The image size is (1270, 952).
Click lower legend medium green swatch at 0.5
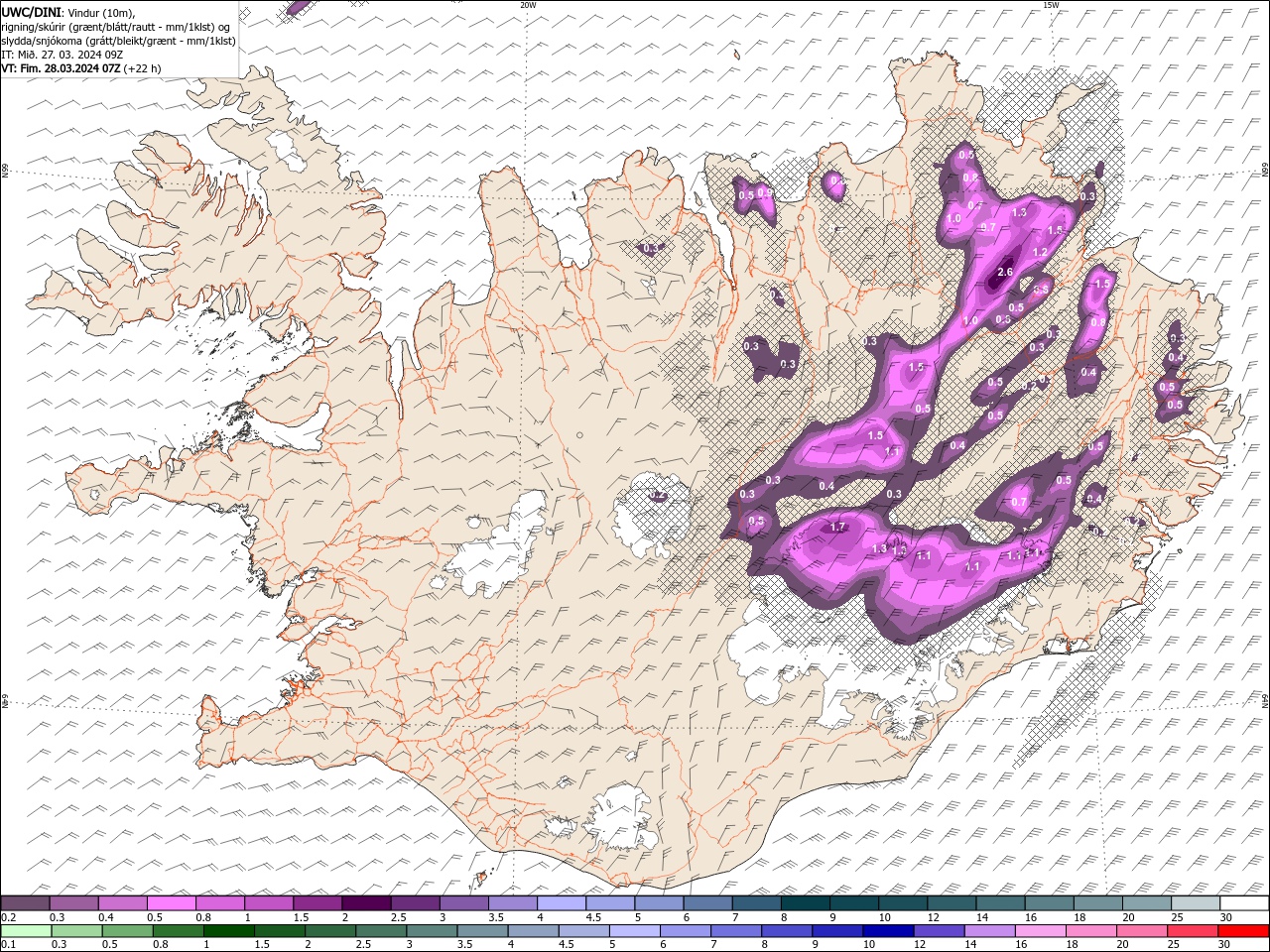pyautogui.click(x=127, y=931)
